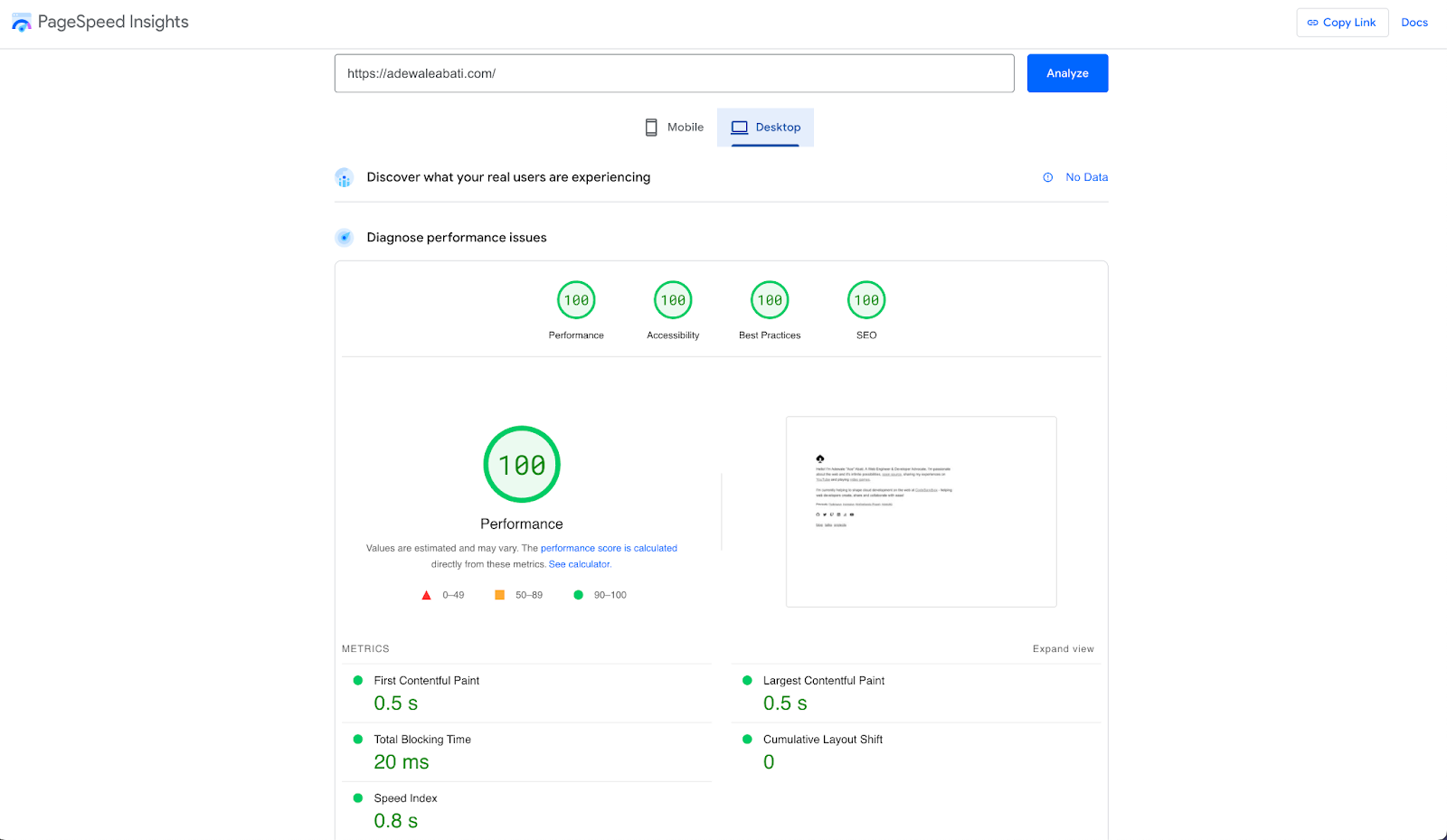Click the Largest Contentful Paint label

pos(824,681)
